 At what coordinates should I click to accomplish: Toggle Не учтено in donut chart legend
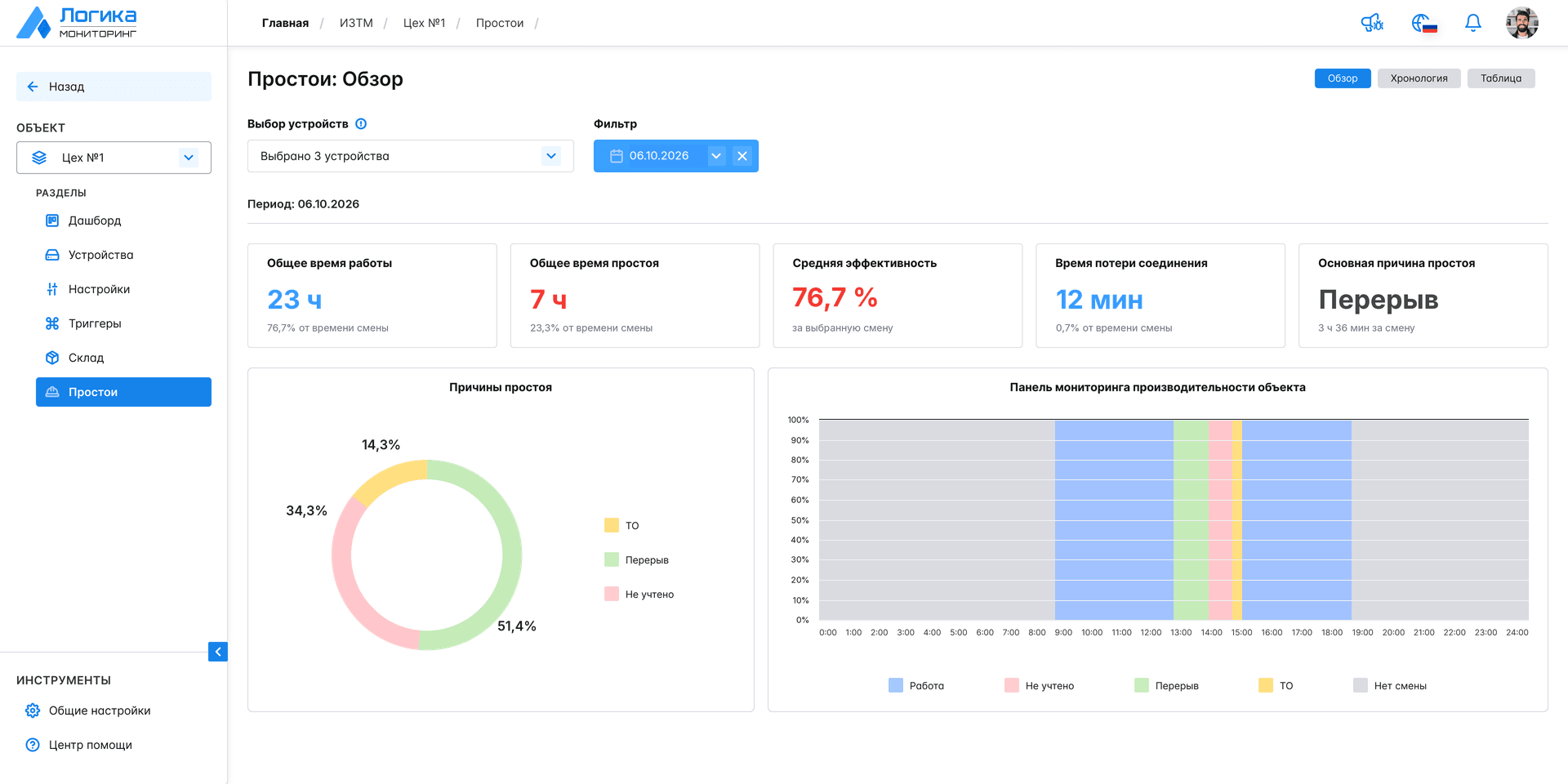[639, 594]
